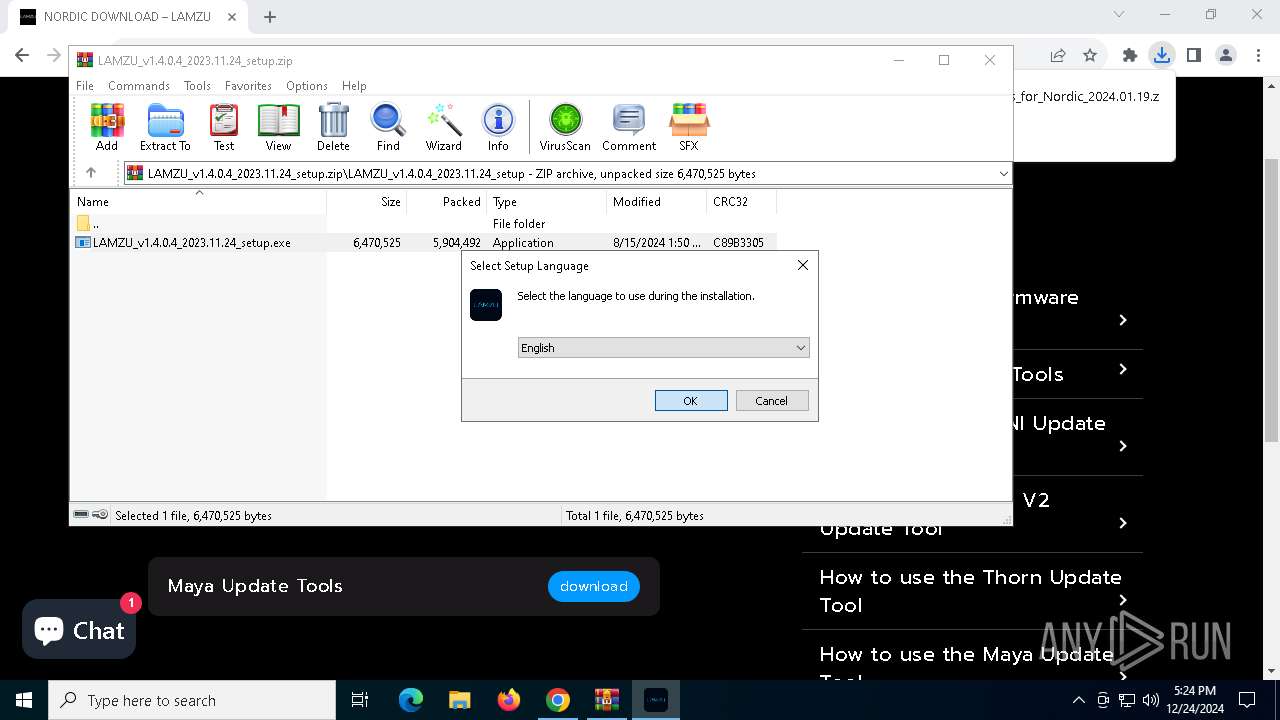Cancel the Select Setup Language dialog
The height and width of the screenshot is (720, 1280).
coord(771,400)
